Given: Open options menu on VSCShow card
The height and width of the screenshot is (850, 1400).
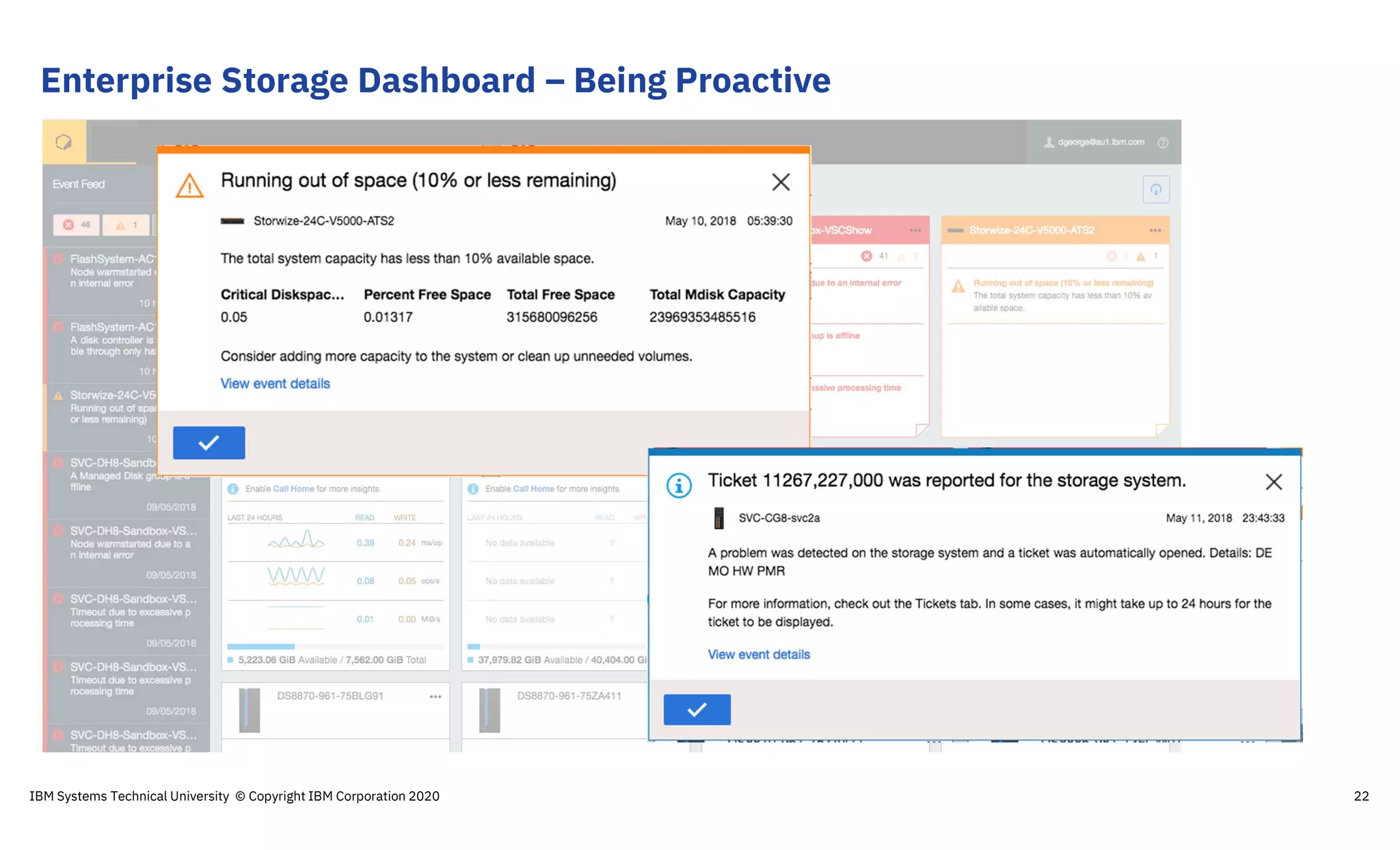Looking at the screenshot, I should click(915, 230).
